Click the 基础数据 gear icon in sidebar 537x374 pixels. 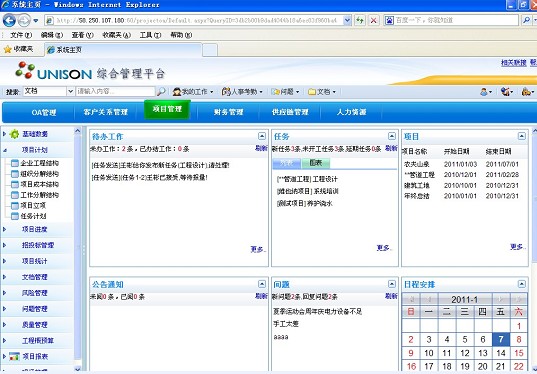click(14, 134)
